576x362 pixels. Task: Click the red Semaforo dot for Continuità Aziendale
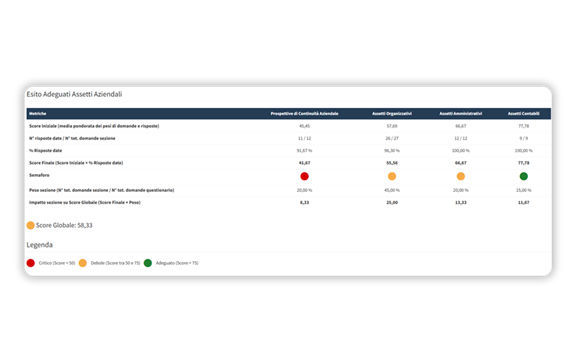(305, 176)
